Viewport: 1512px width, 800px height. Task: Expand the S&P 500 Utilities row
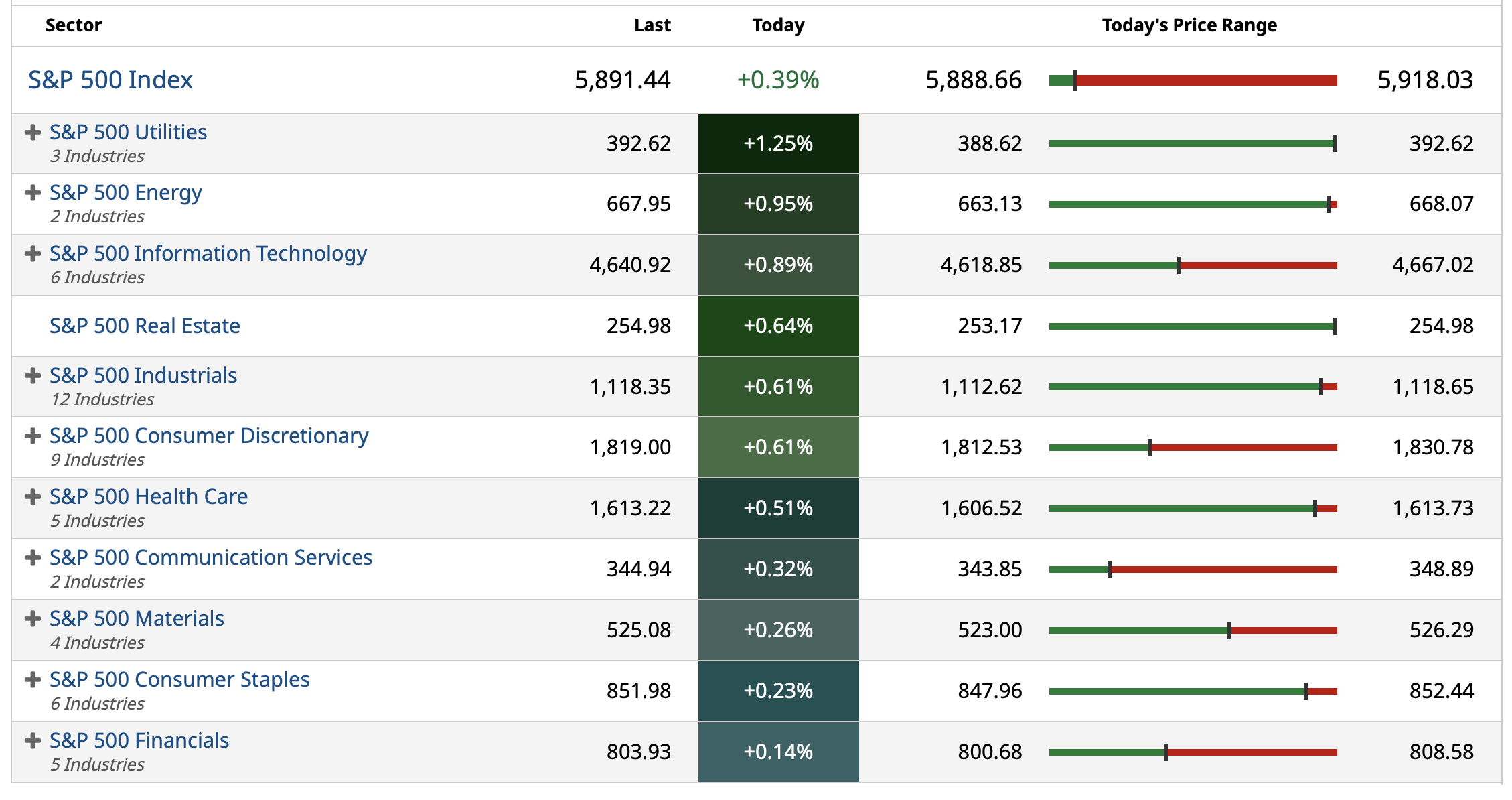(32, 133)
